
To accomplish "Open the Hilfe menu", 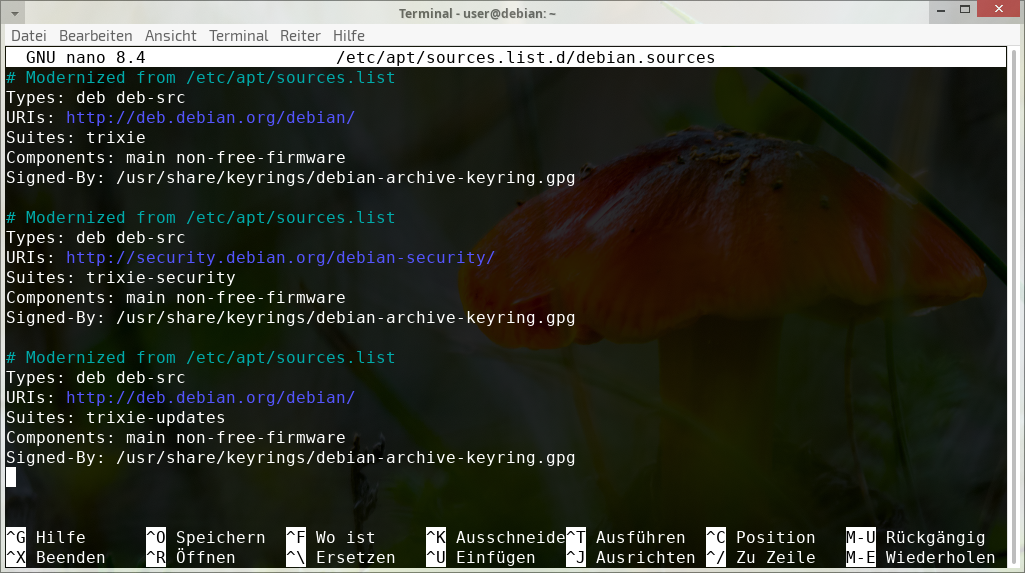I will pos(349,35).
